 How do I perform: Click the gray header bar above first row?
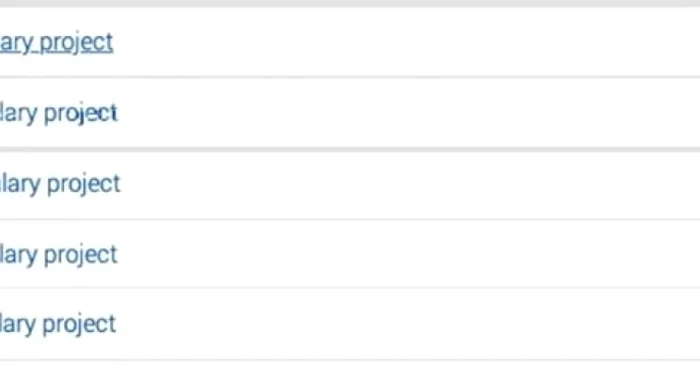point(350,4)
